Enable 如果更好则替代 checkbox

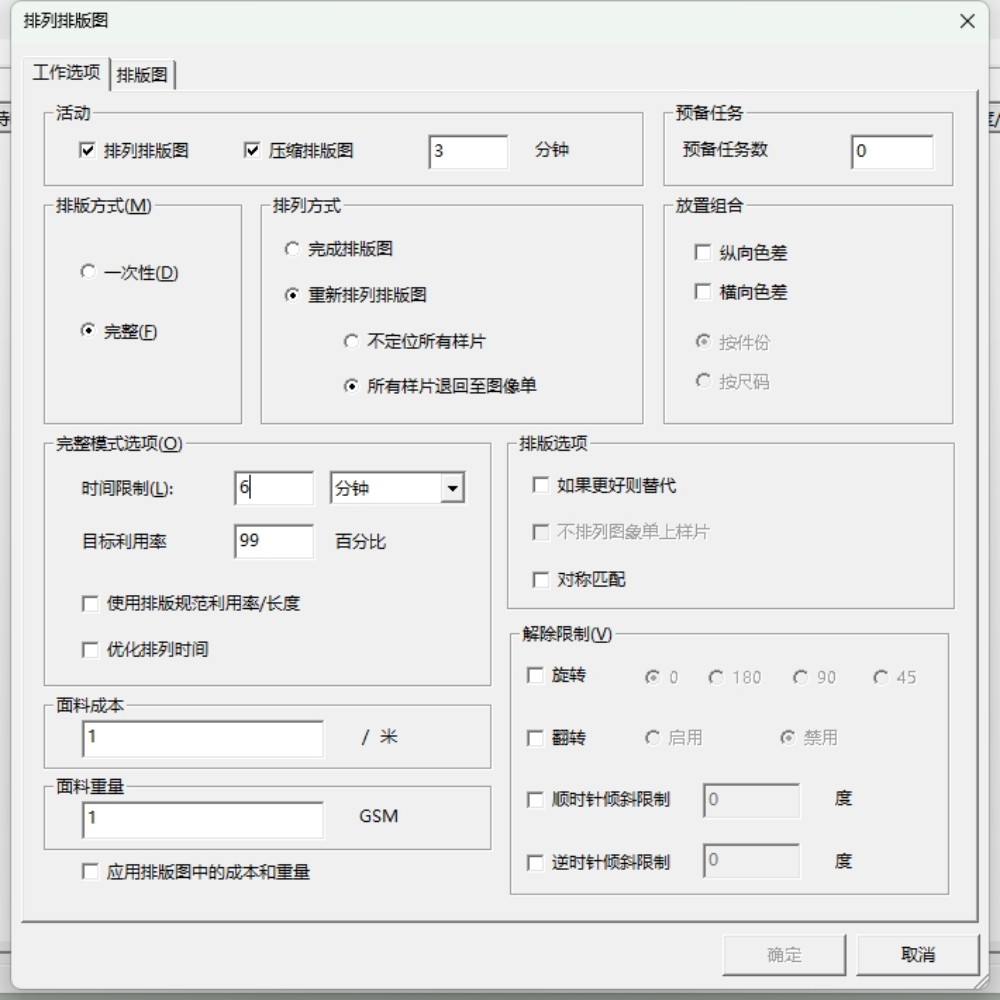coord(540,485)
